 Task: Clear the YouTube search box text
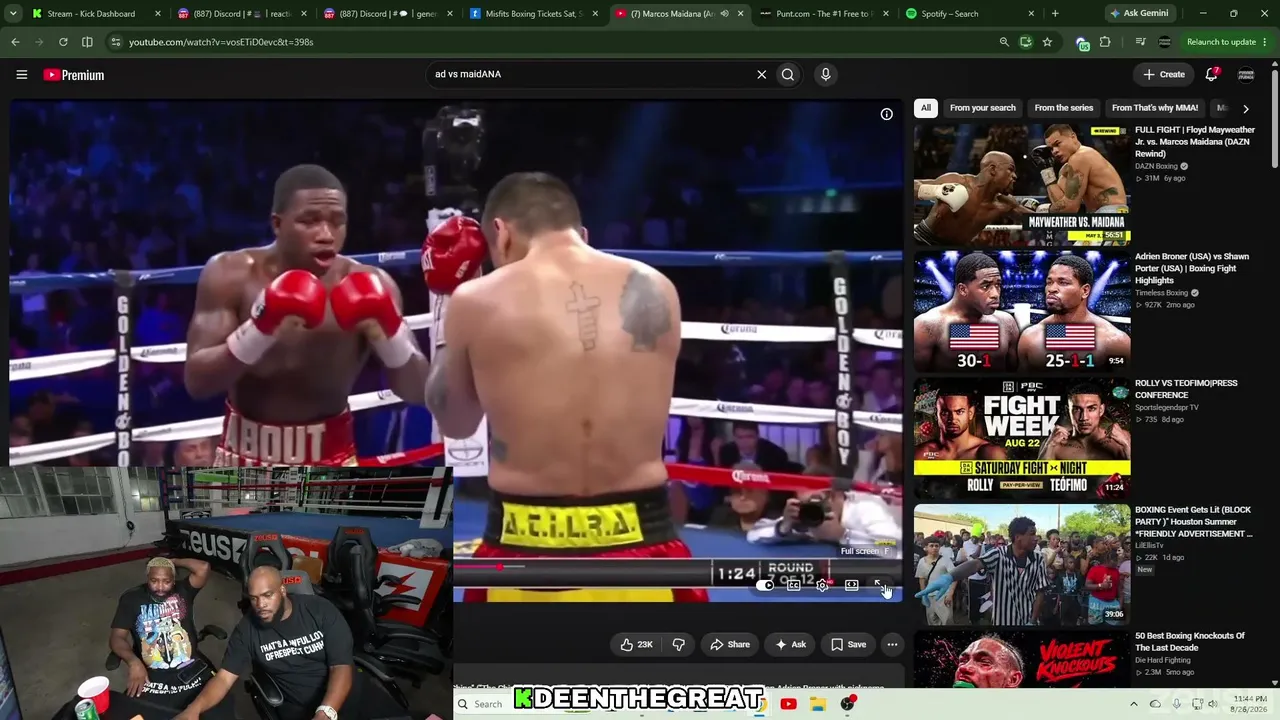(x=761, y=74)
